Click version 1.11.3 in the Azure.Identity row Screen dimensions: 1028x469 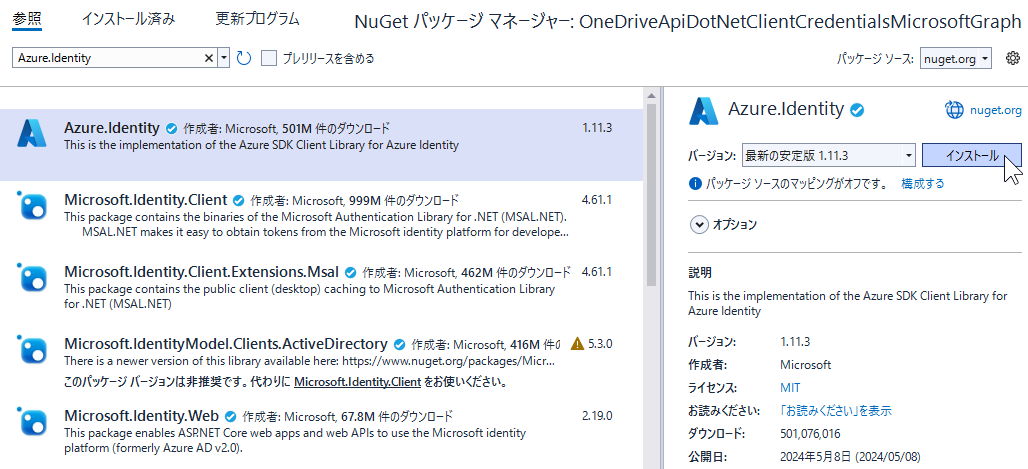[x=597, y=127]
